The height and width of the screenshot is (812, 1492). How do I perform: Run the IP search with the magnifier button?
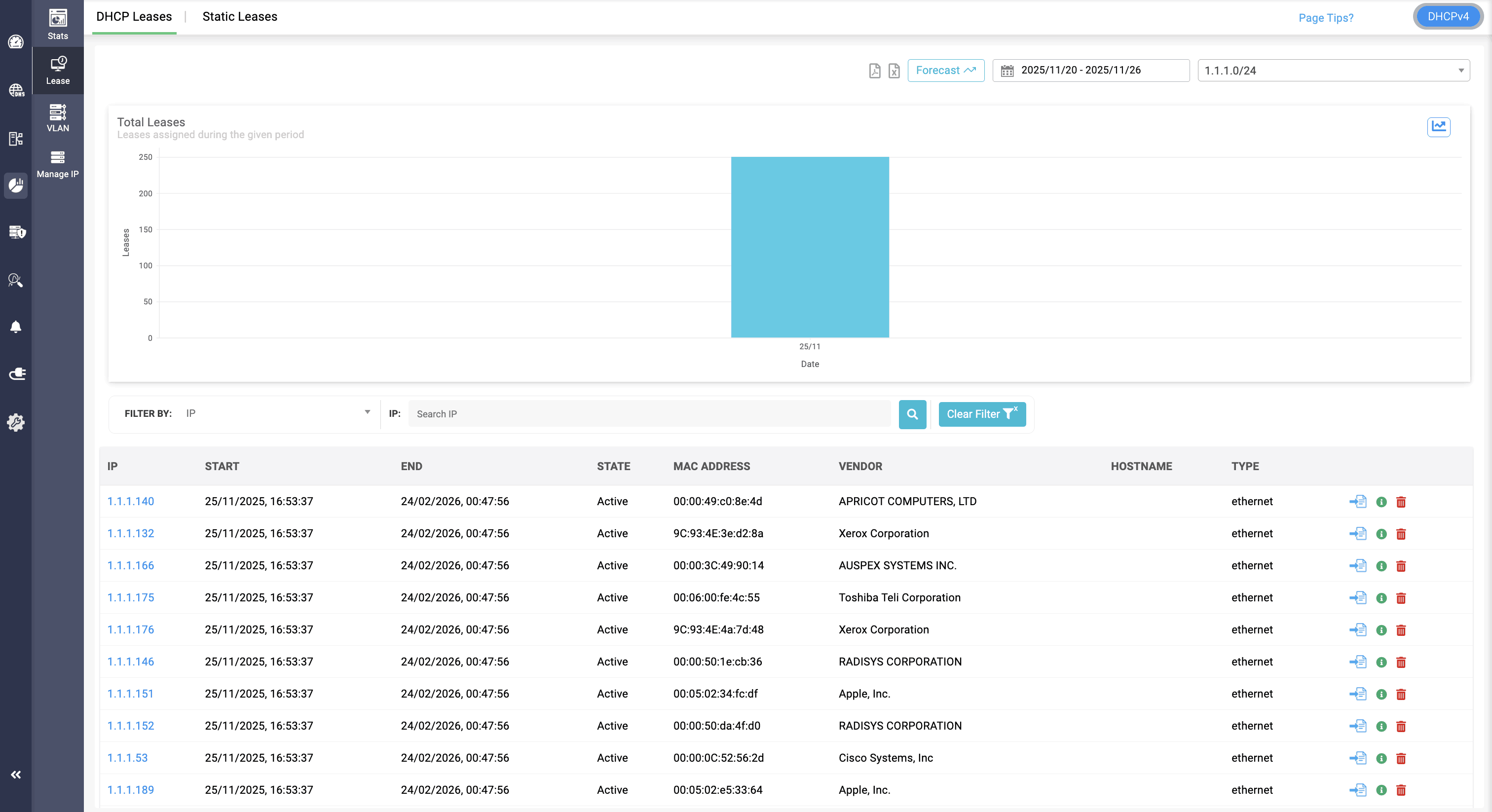(x=912, y=414)
